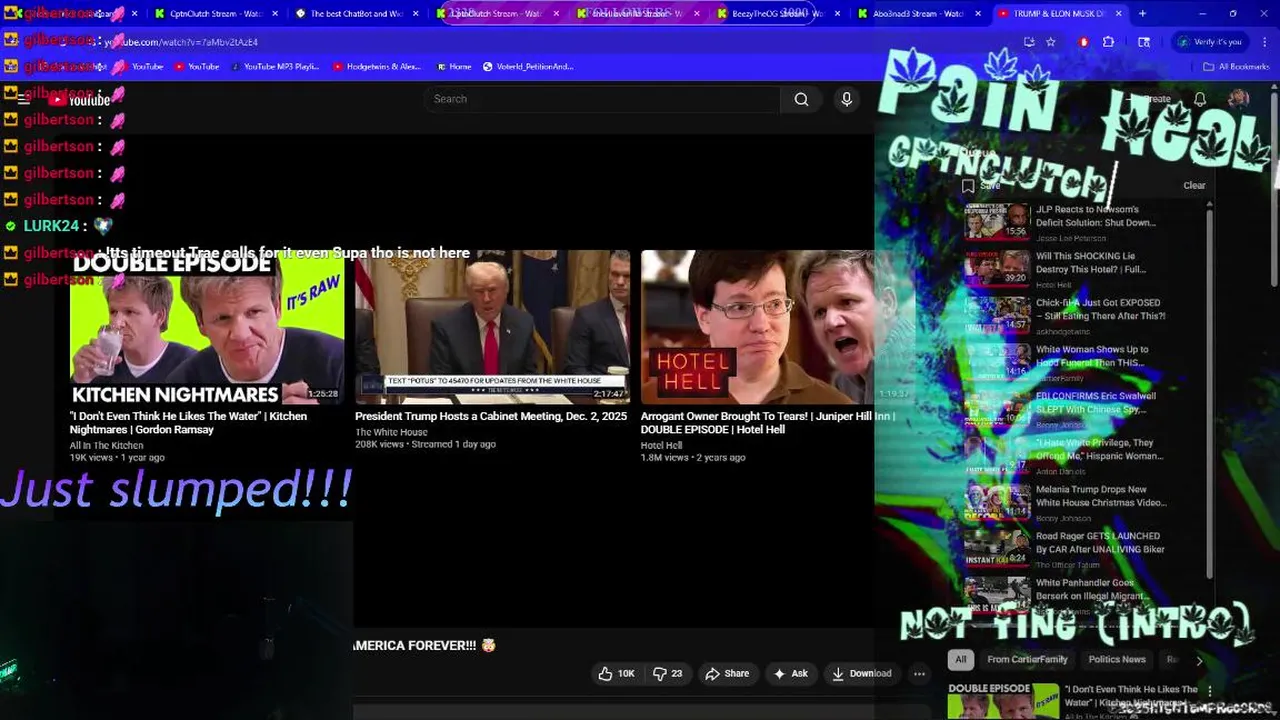This screenshot has height=720, width=1280.
Task: Open VoterId_PetitionAnd bookmark
Action: (x=528, y=67)
